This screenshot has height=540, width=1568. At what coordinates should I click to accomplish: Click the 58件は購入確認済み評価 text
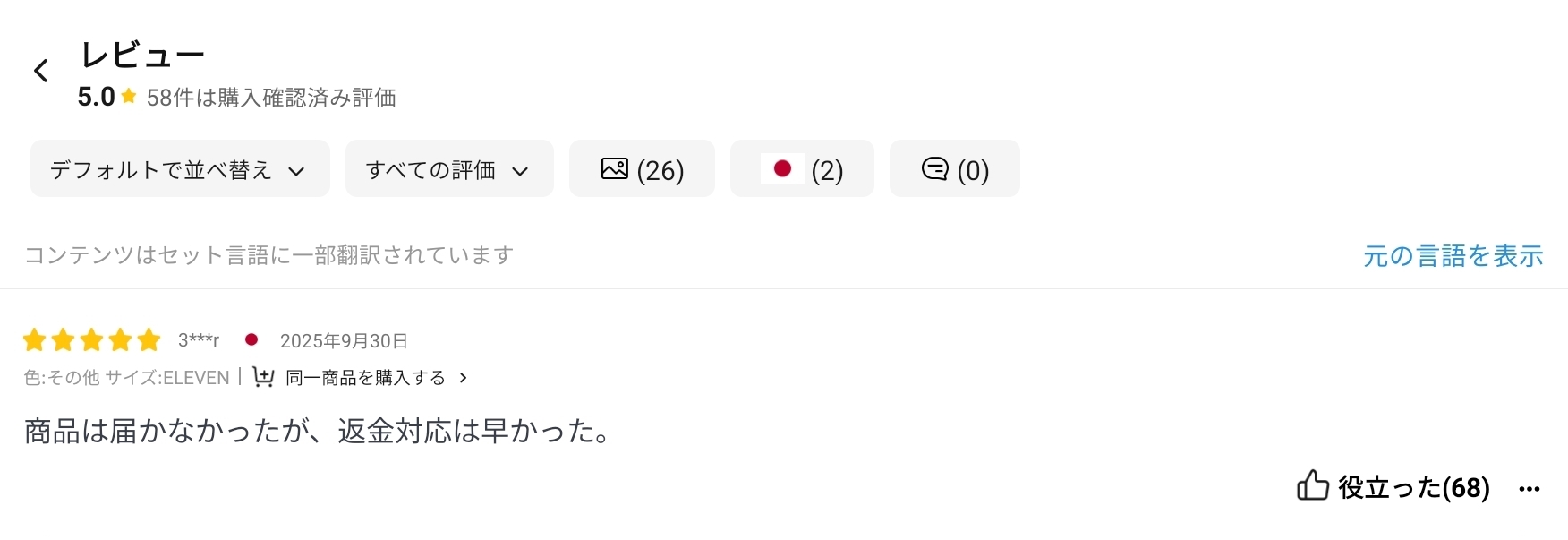click(271, 98)
